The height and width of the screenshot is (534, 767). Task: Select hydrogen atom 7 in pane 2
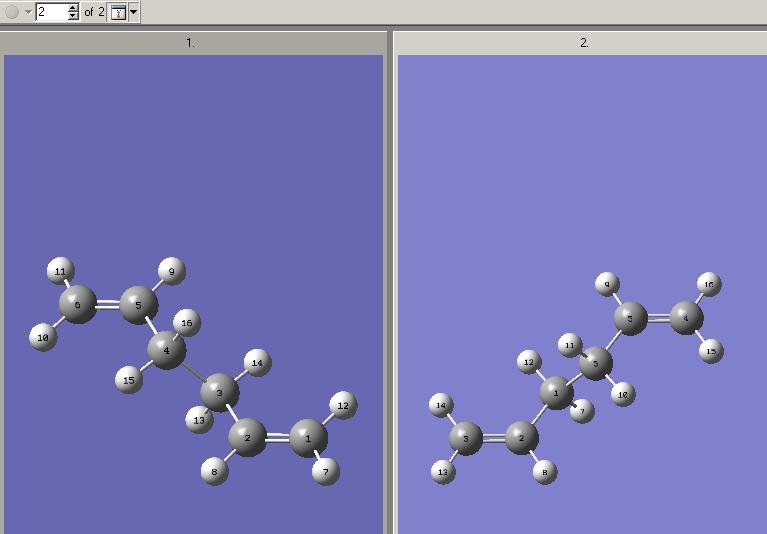coord(583,412)
